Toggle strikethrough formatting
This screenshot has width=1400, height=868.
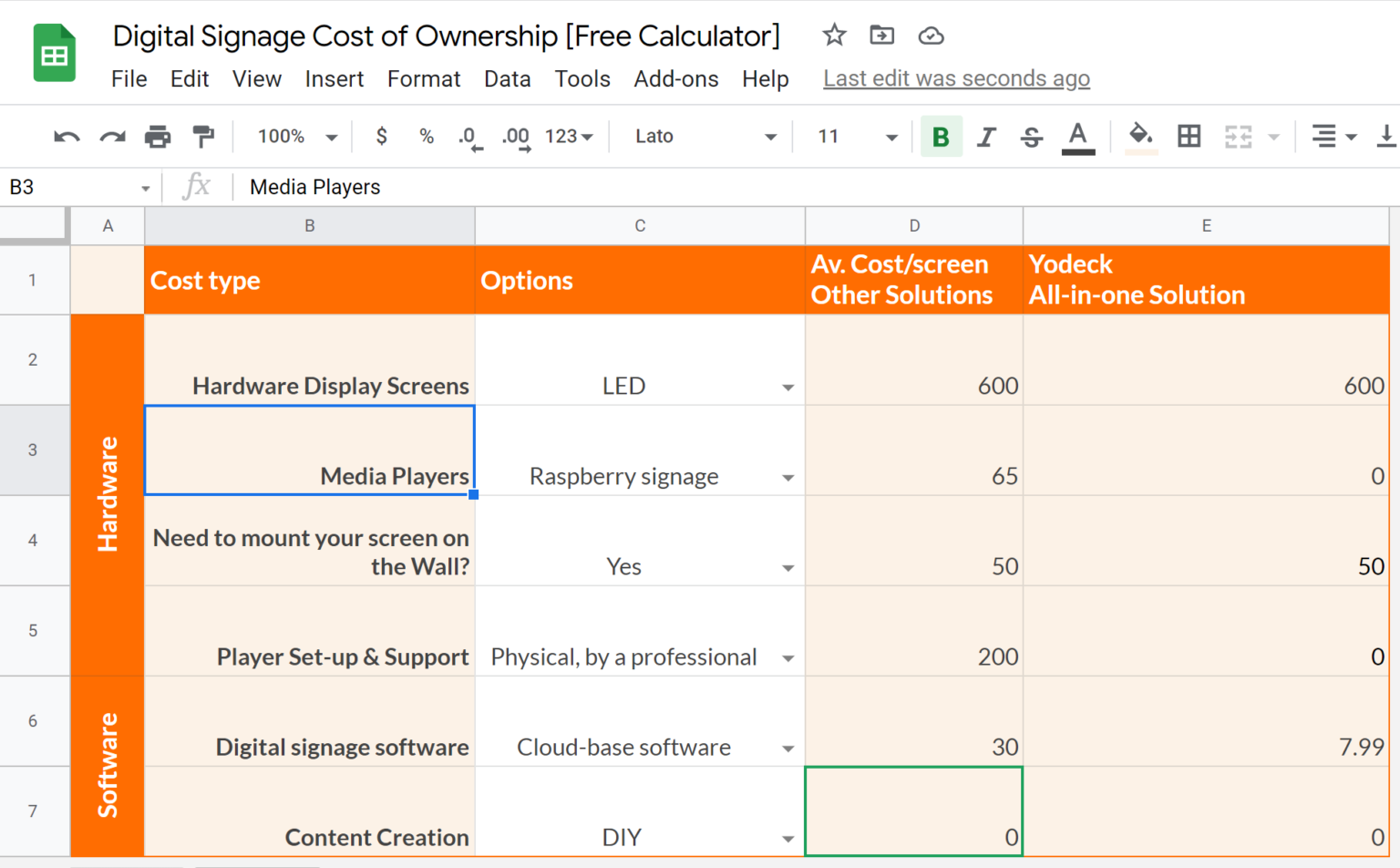1031,136
